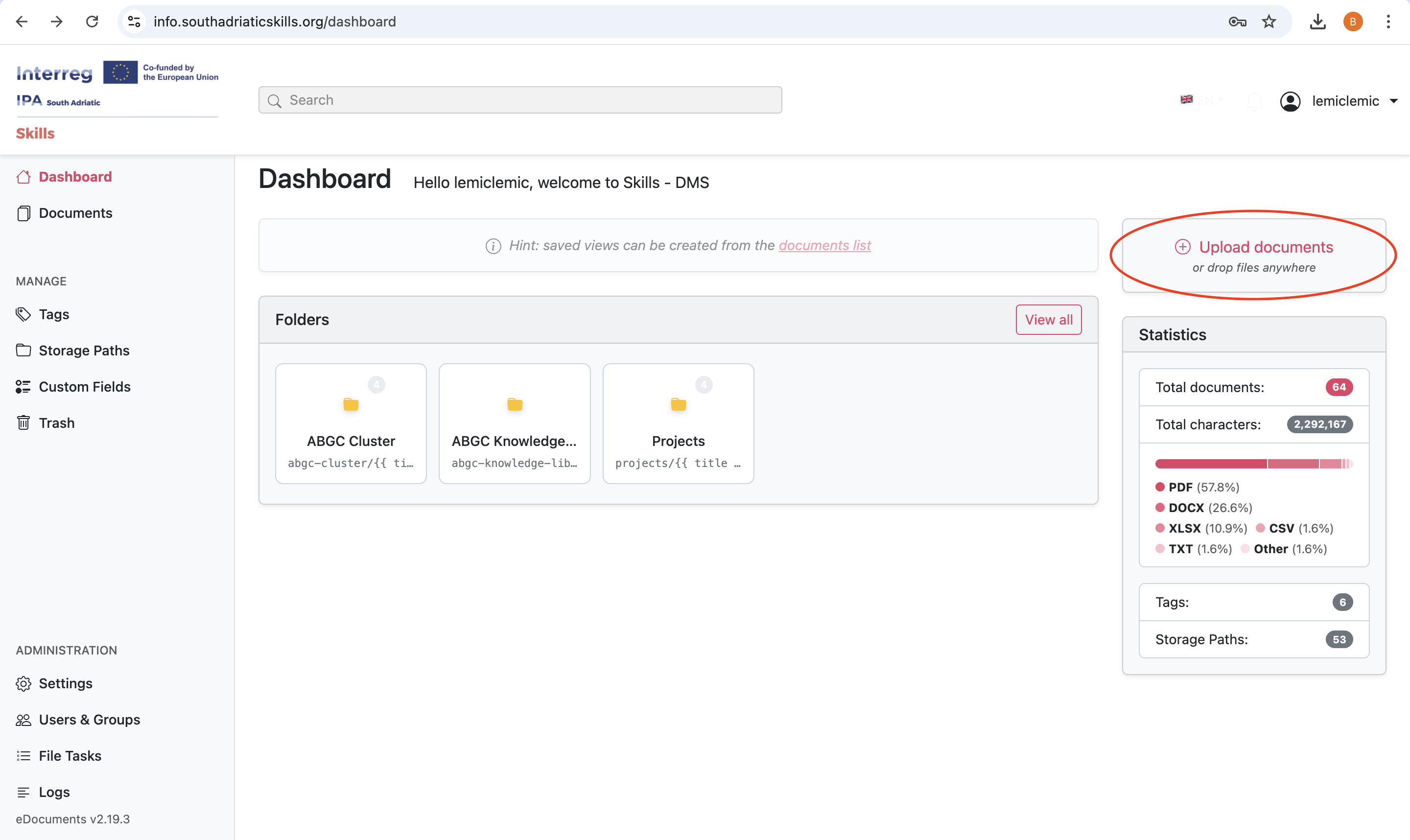Open Storage Paths from the sidebar
This screenshot has height=840, width=1410.
click(84, 350)
